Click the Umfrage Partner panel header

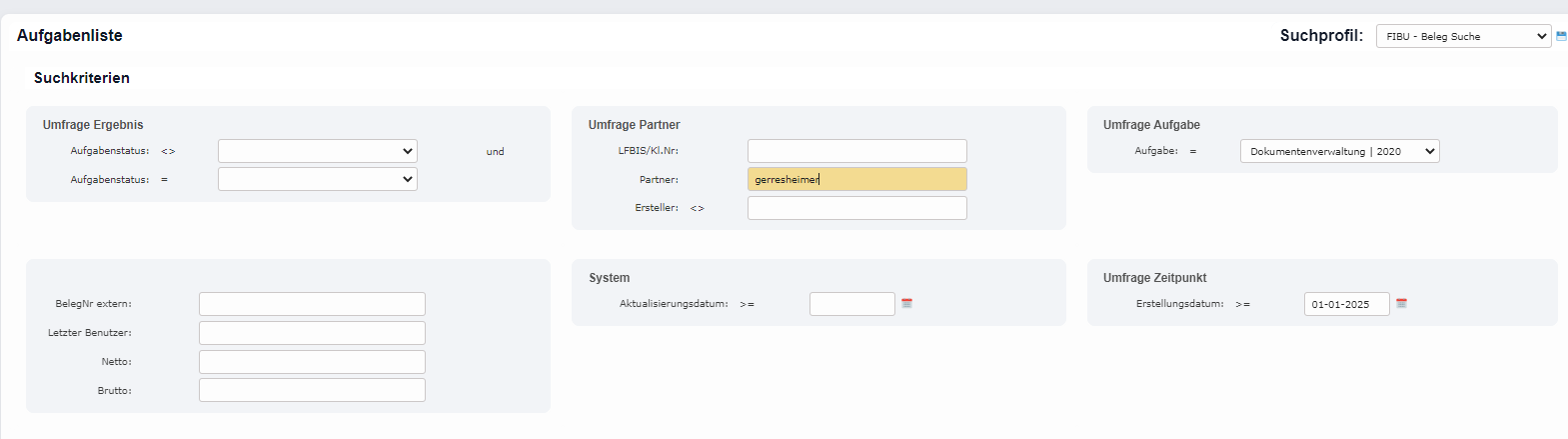[x=634, y=125]
